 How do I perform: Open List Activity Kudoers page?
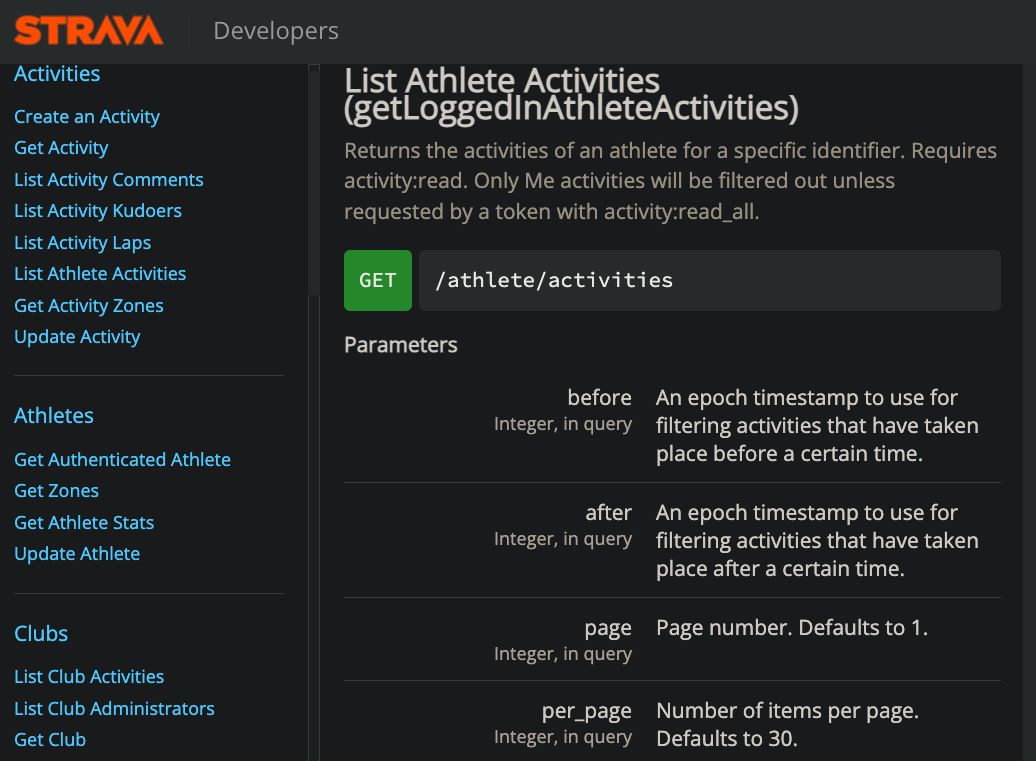pyautogui.click(x=98, y=211)
